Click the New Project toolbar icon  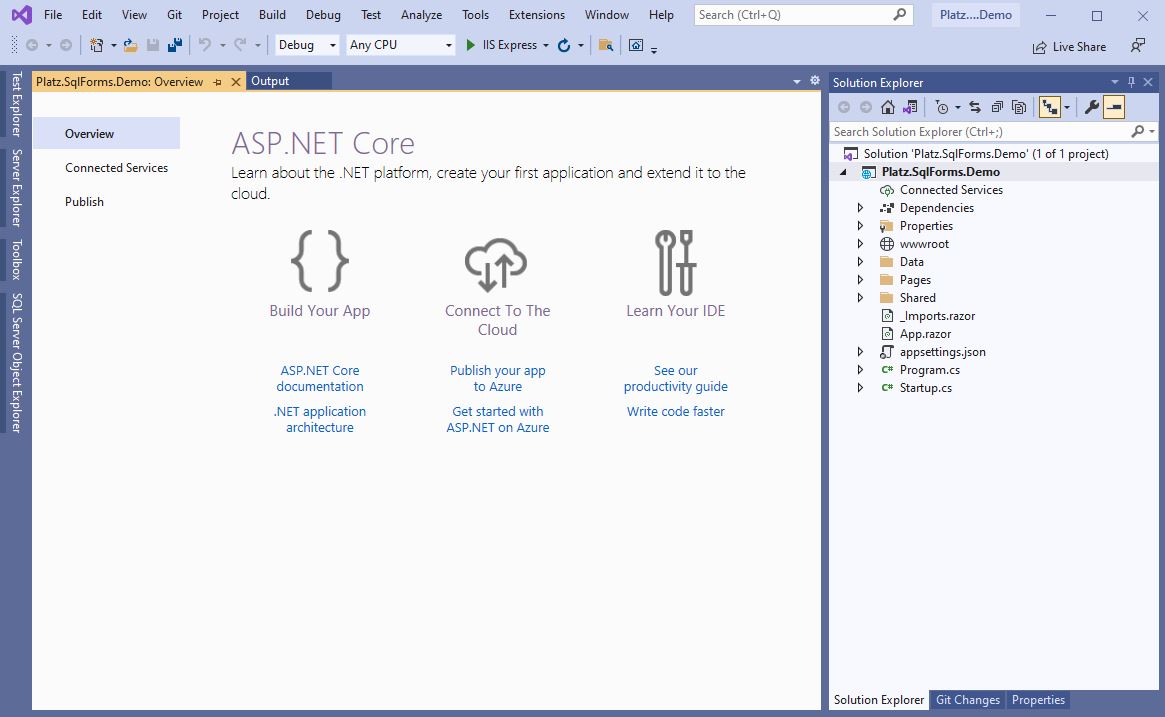pos(97,45)
